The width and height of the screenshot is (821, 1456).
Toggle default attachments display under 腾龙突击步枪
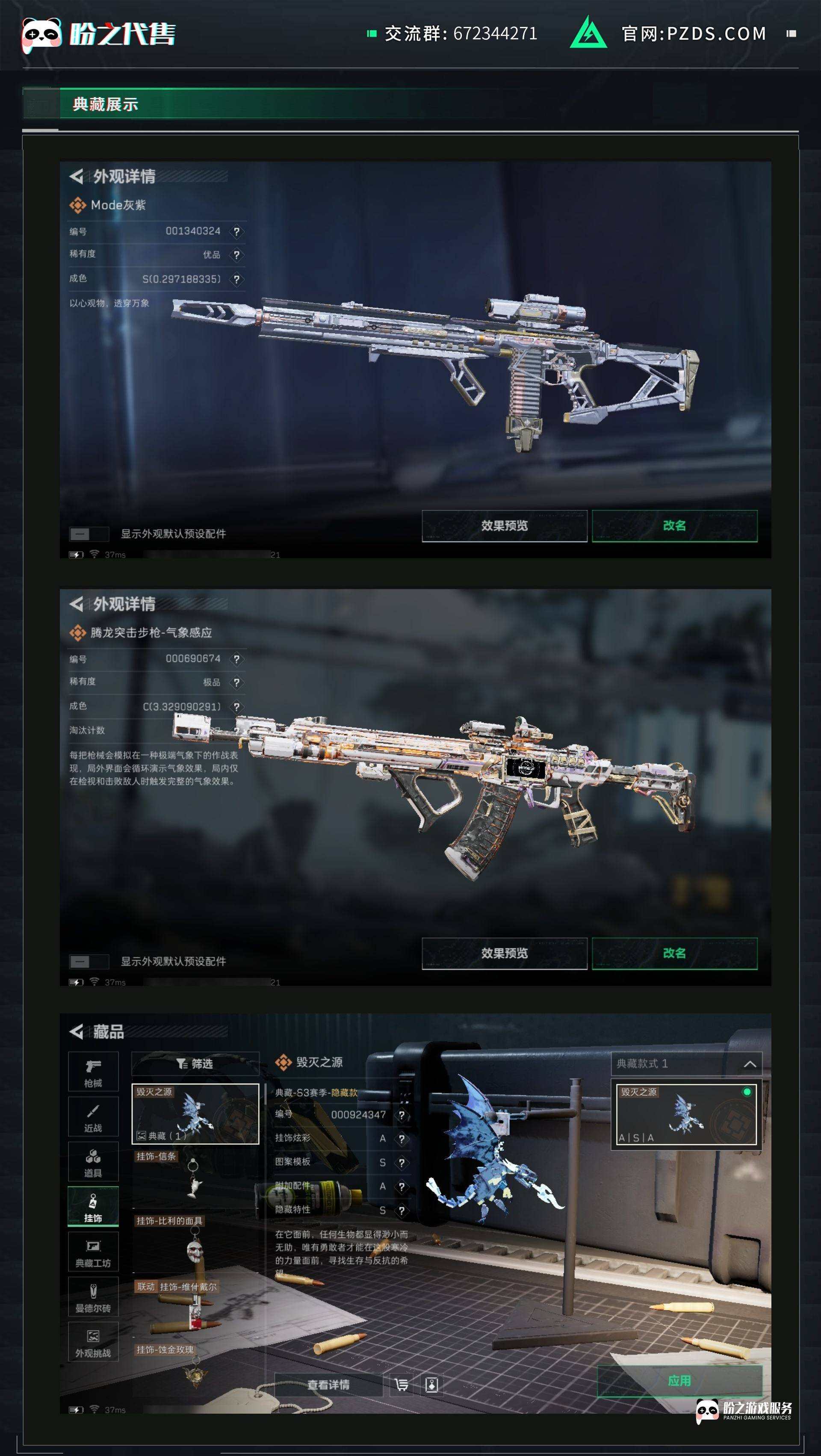[89, 961]
